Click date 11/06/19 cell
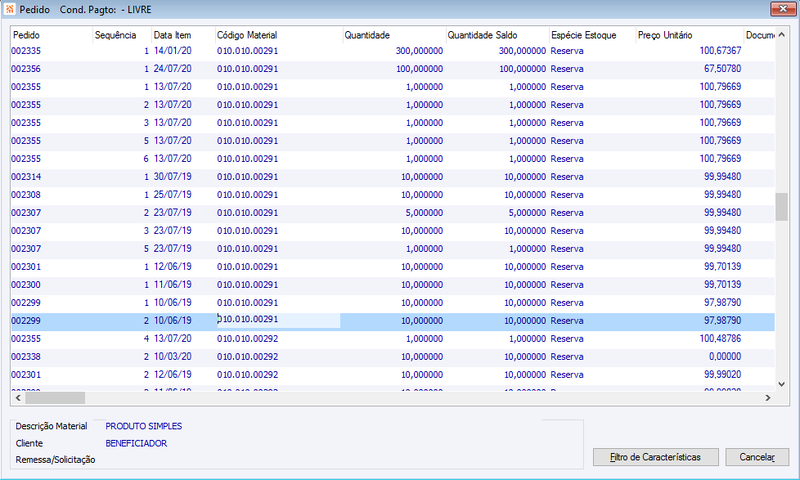The width and height of the screenshot is (800, 480). 172,285
